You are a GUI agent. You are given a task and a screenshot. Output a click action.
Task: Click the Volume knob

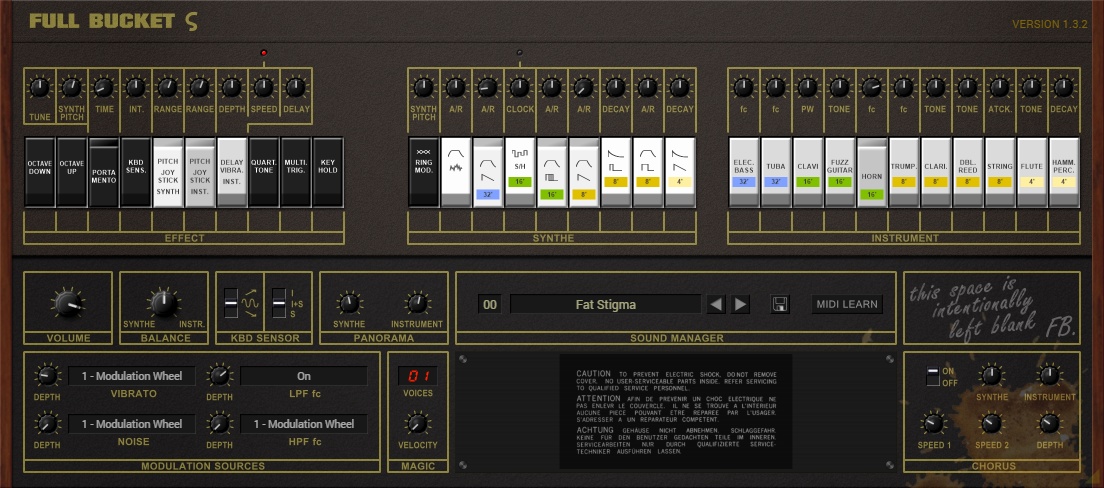(68, 304)
